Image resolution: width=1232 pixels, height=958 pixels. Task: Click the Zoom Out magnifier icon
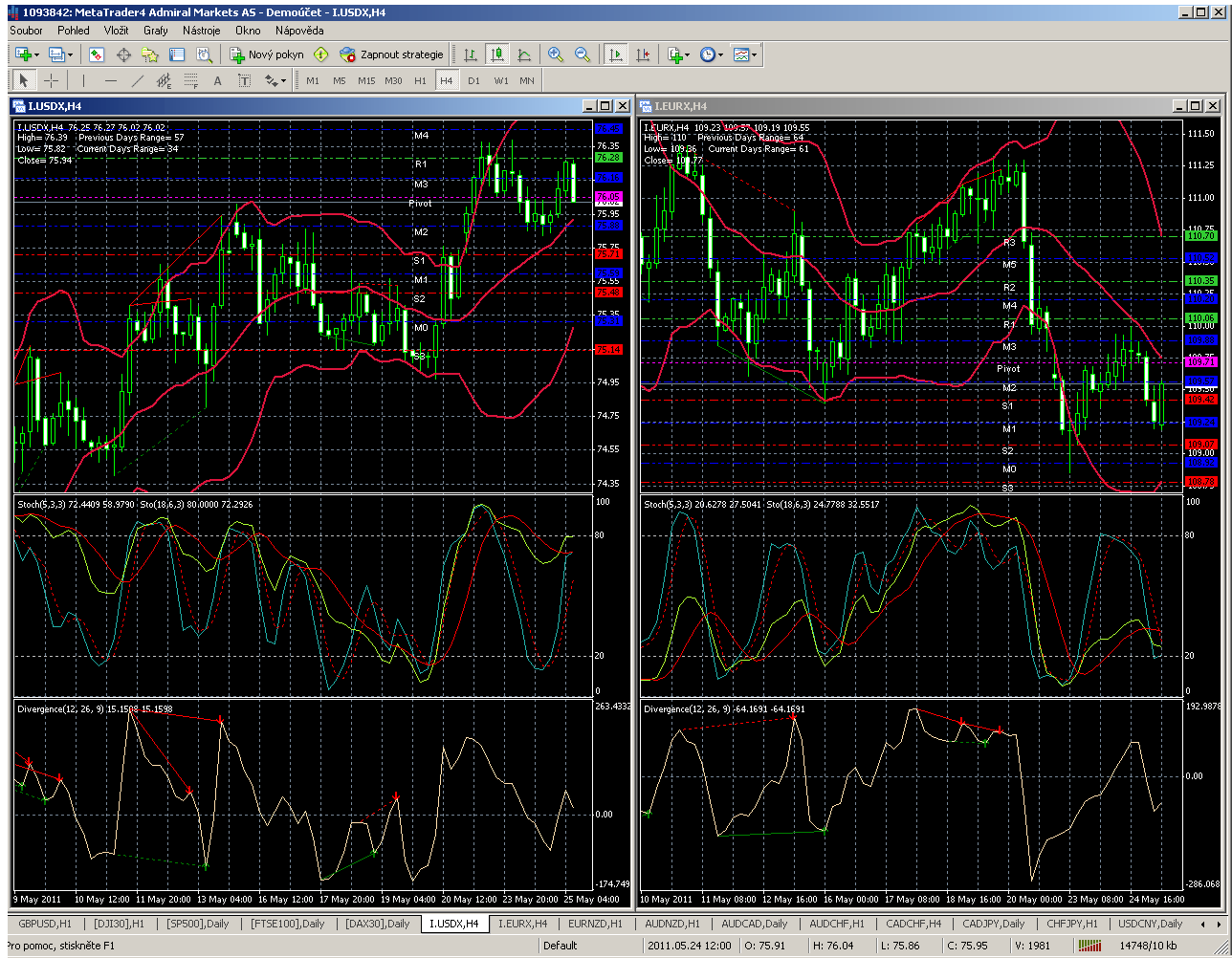pyautogui.click(x=582, y=55)
